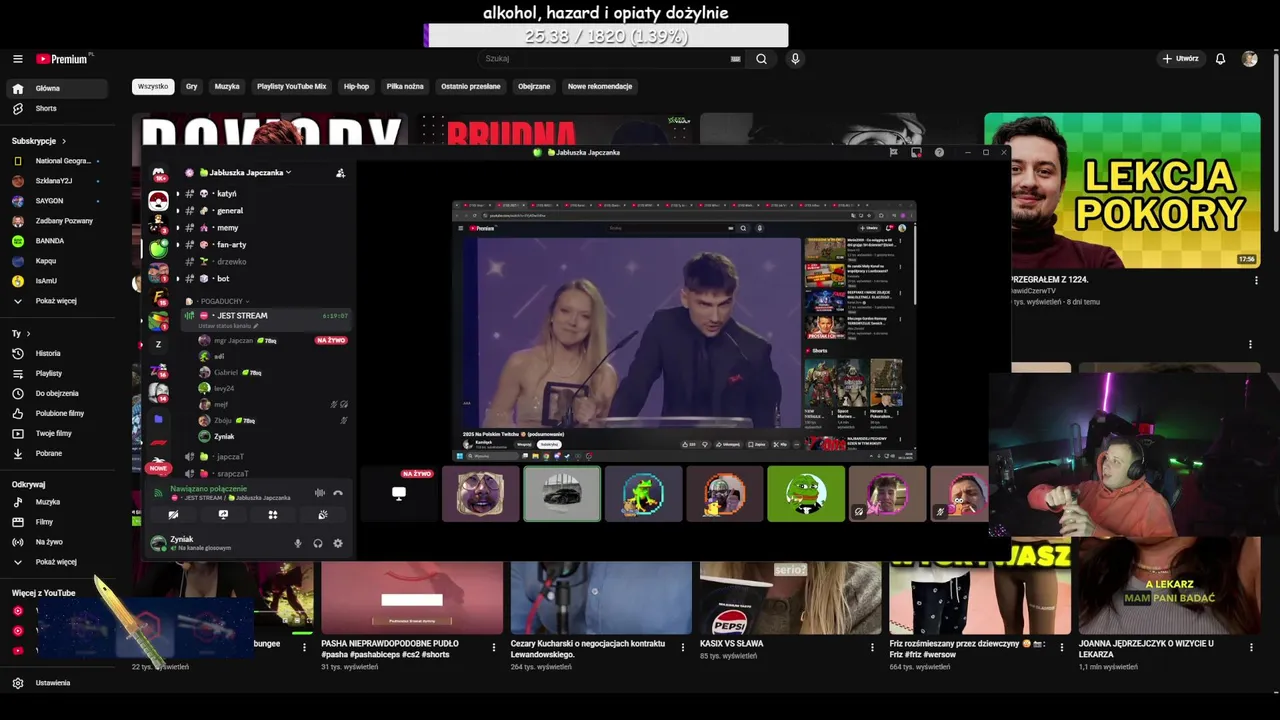
Task: Expand bot channel threads arrow
Action: [178, 279]
